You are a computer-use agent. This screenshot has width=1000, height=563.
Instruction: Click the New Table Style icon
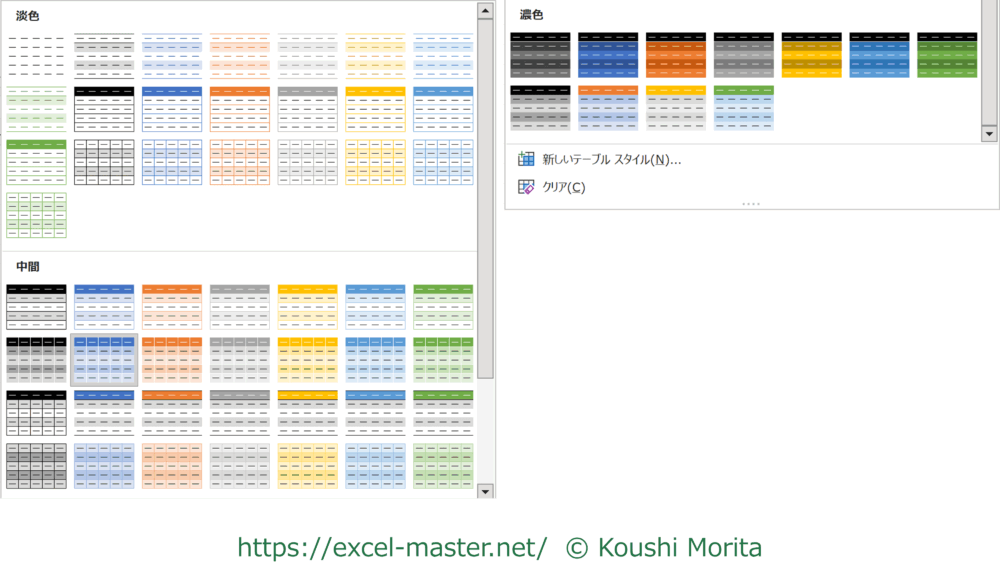coord(526,159)
